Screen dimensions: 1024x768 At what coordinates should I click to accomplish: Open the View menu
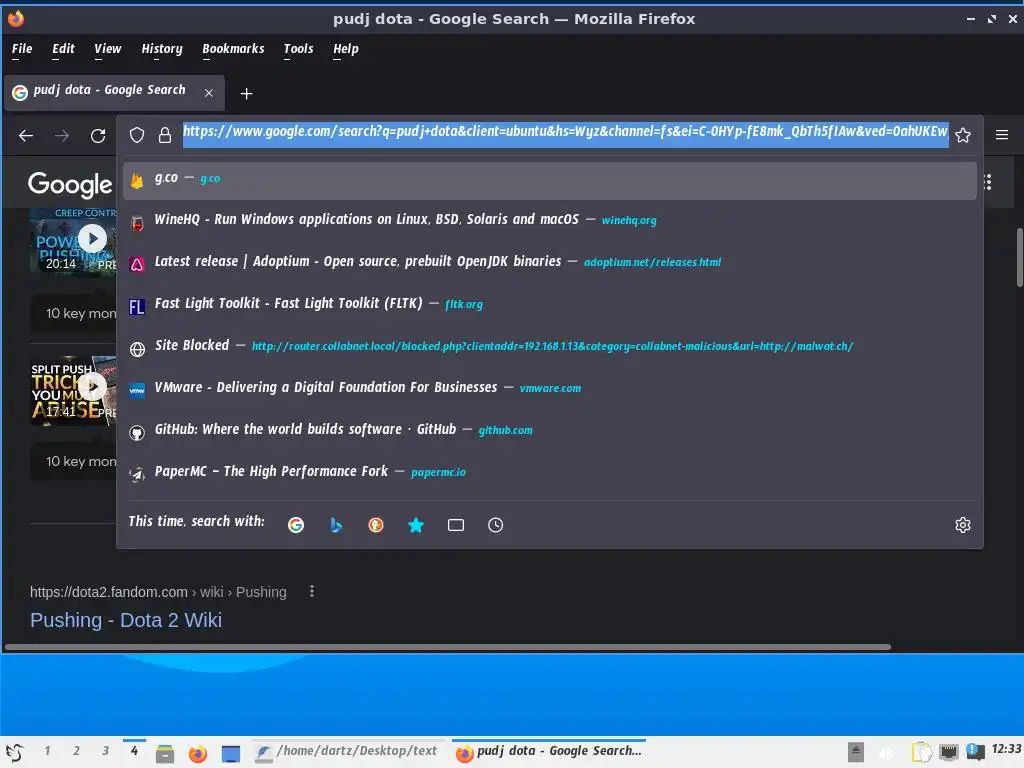point(107,49)
